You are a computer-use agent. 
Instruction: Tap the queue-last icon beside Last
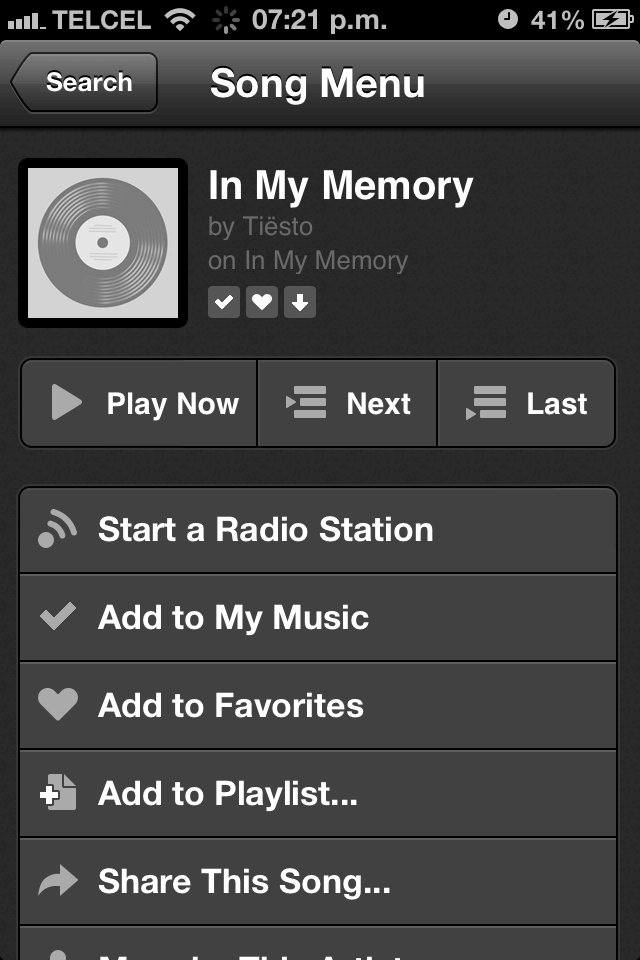pos(486,404)
